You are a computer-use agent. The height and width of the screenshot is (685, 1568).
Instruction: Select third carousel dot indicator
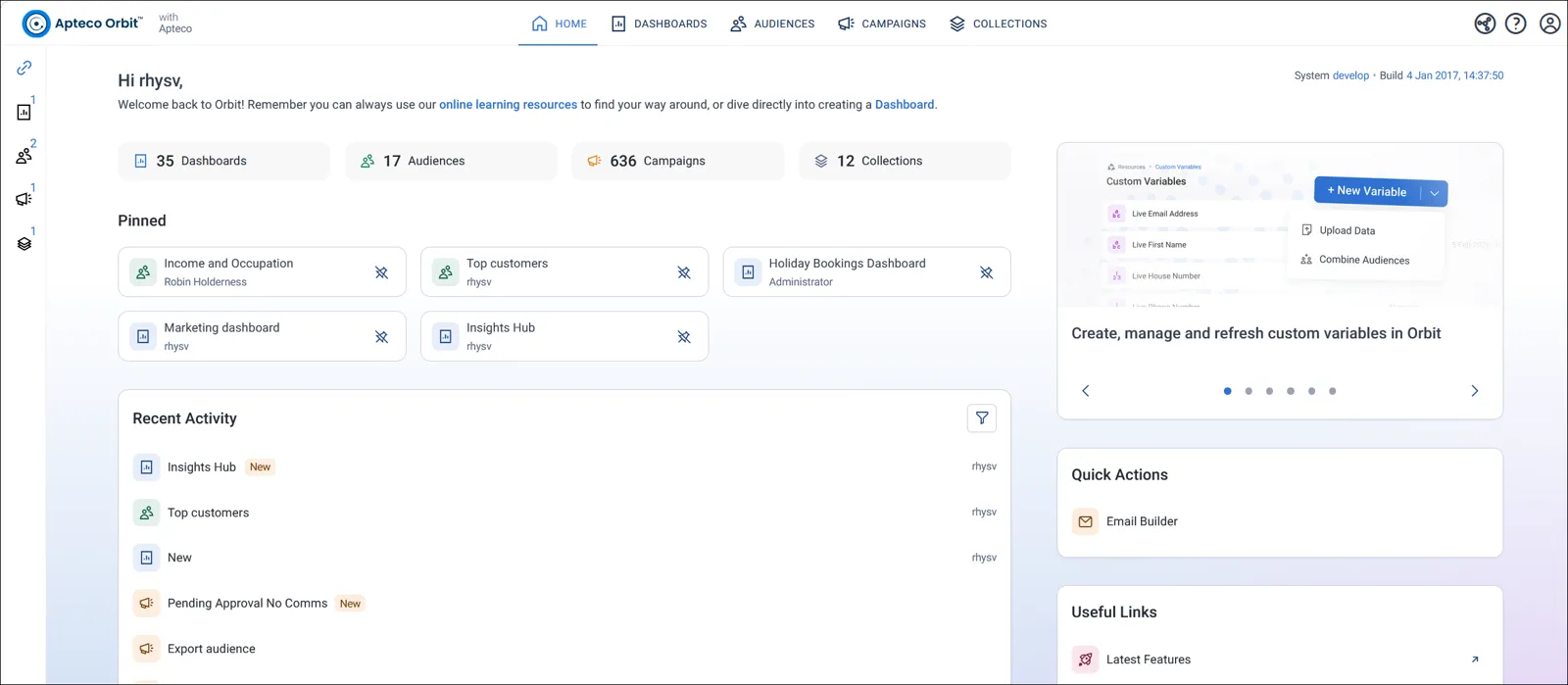(x=1269, y=391)
